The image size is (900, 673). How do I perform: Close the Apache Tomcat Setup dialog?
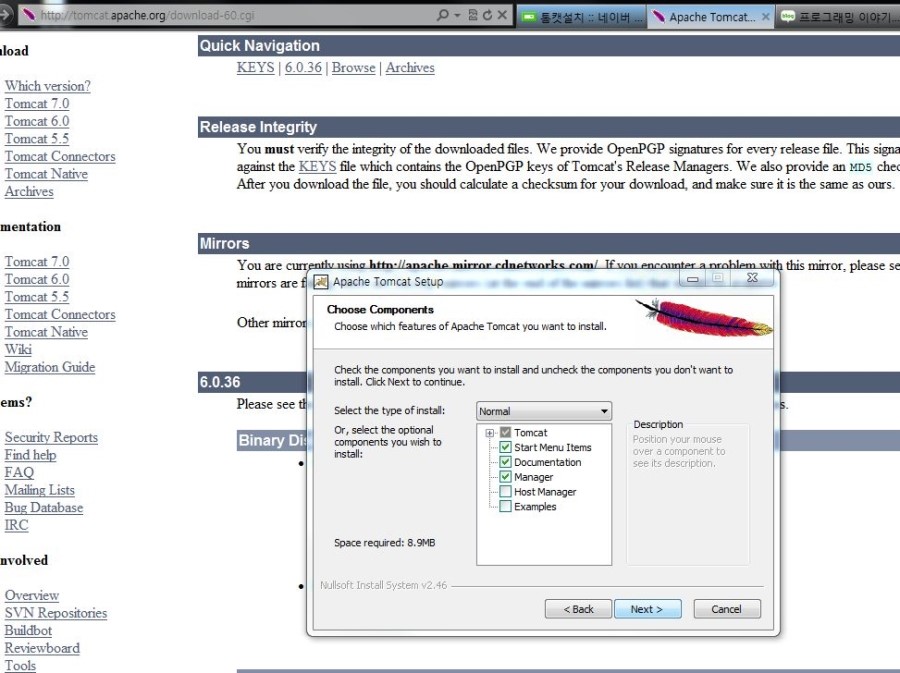point(752,278)
